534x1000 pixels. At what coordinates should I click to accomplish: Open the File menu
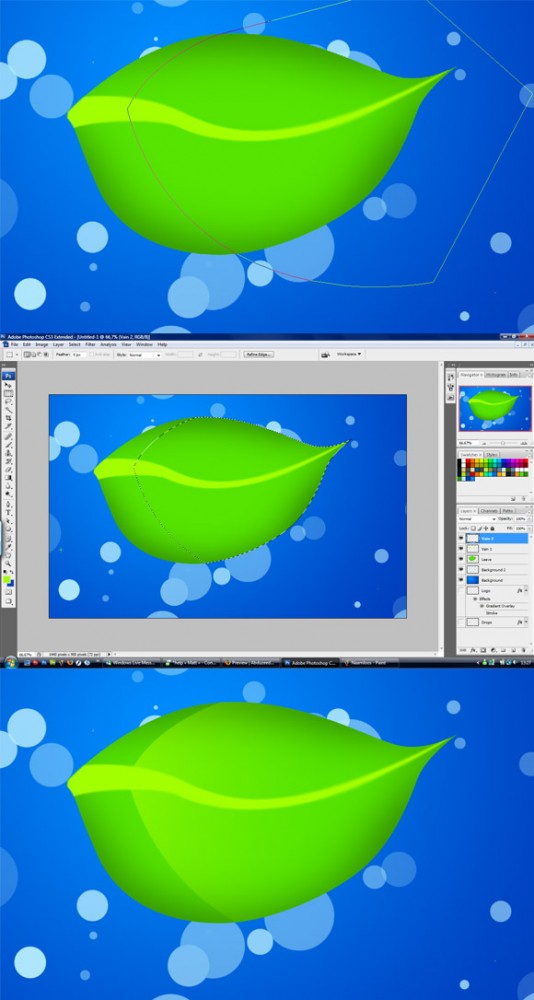coord(14,344)
